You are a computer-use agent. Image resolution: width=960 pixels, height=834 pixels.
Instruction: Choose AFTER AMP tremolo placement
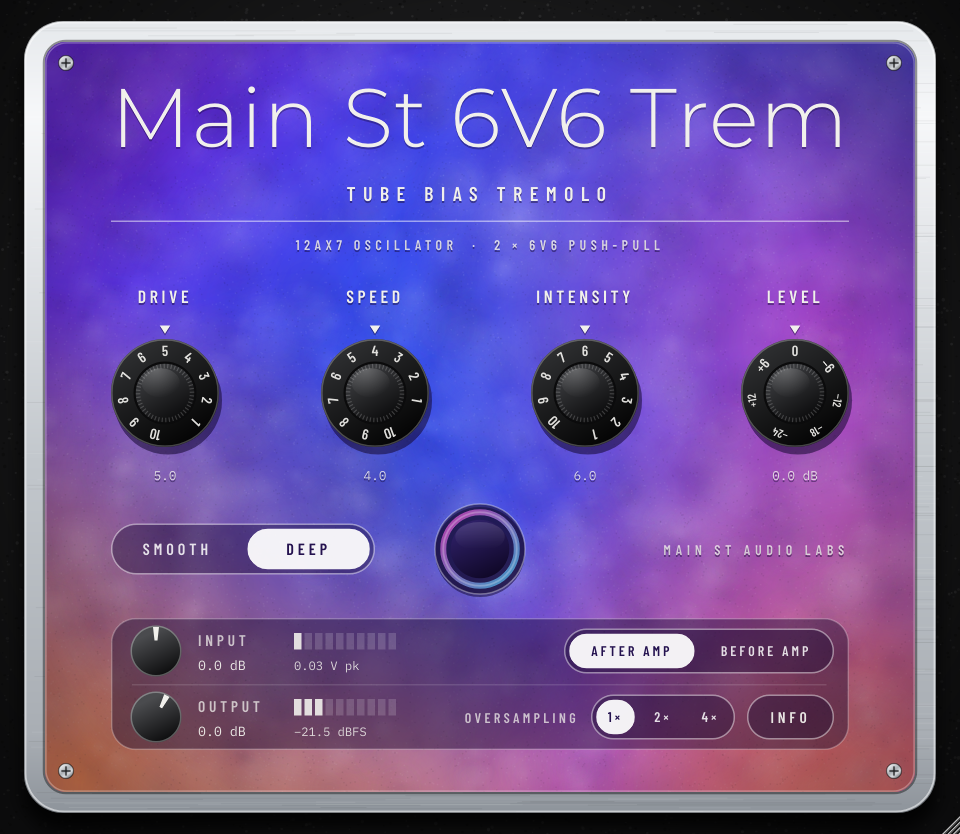[631, 651]
